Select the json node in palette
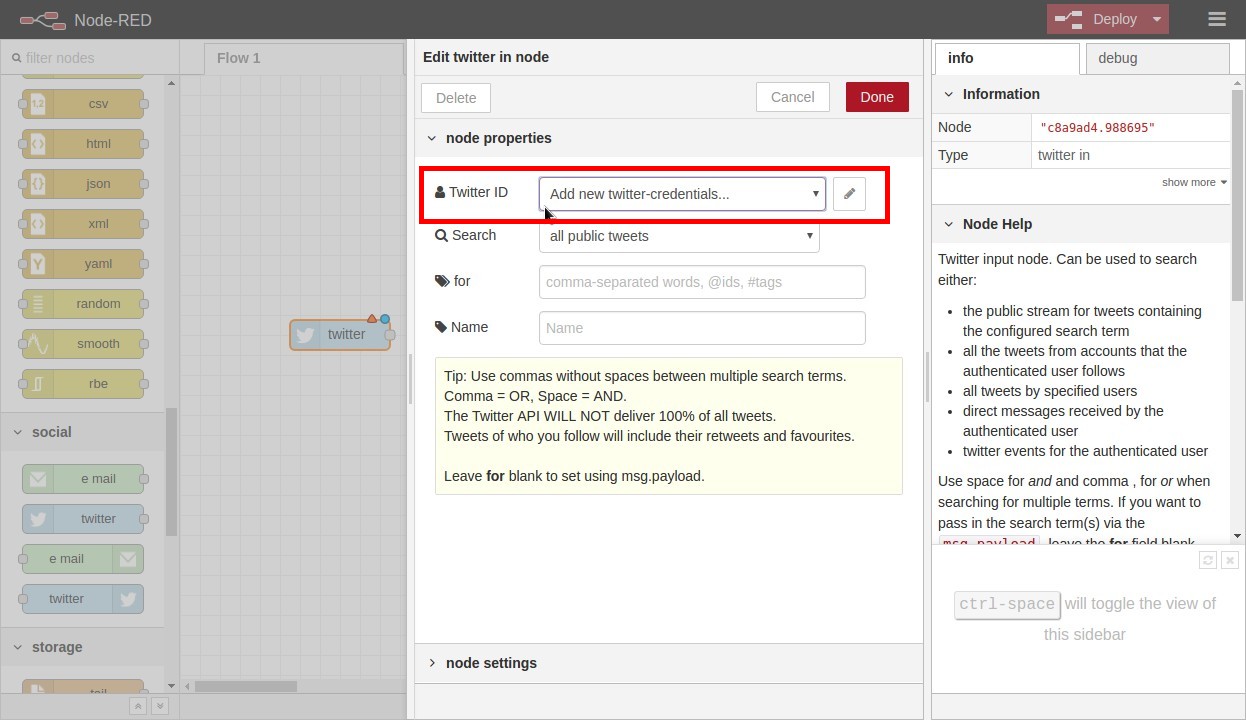This screenshot has width=1246, height=720. point(83,184)
